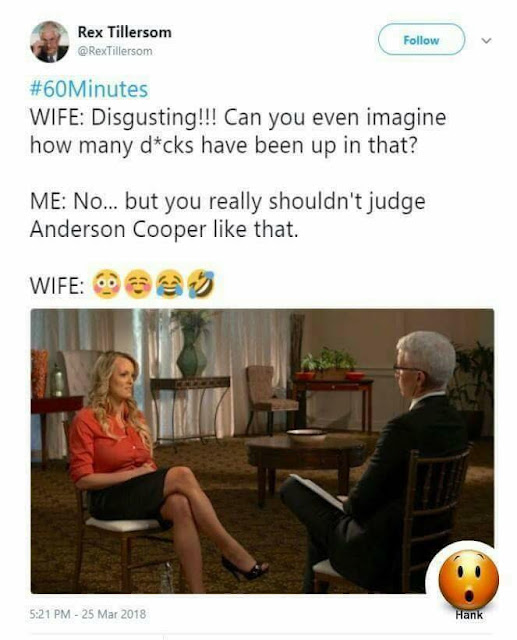Click the flushed face emoji after WIFE:
This screenshot has height=640, width=517.
tap(107, 284)
